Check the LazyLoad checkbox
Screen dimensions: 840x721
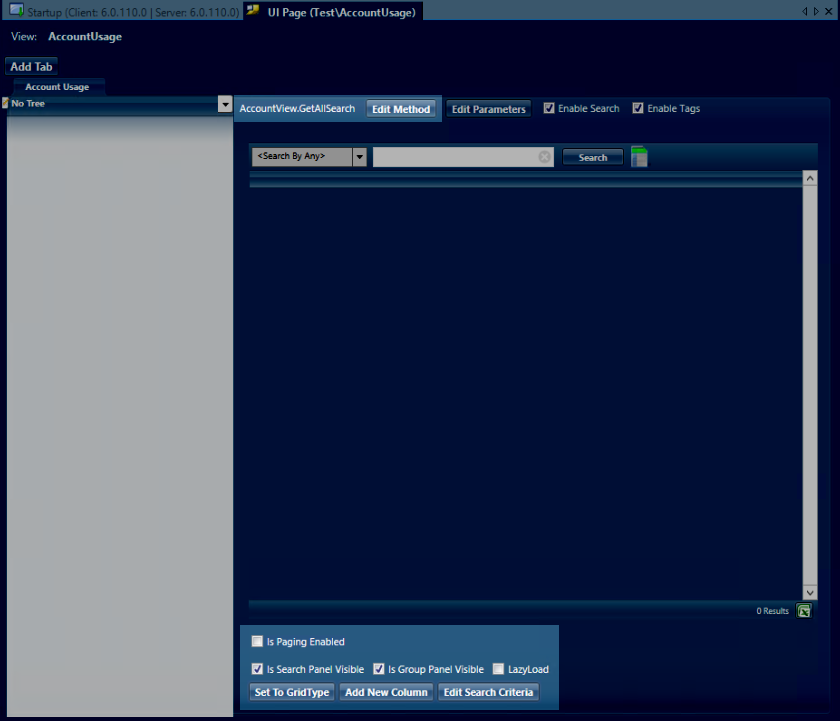498,670
